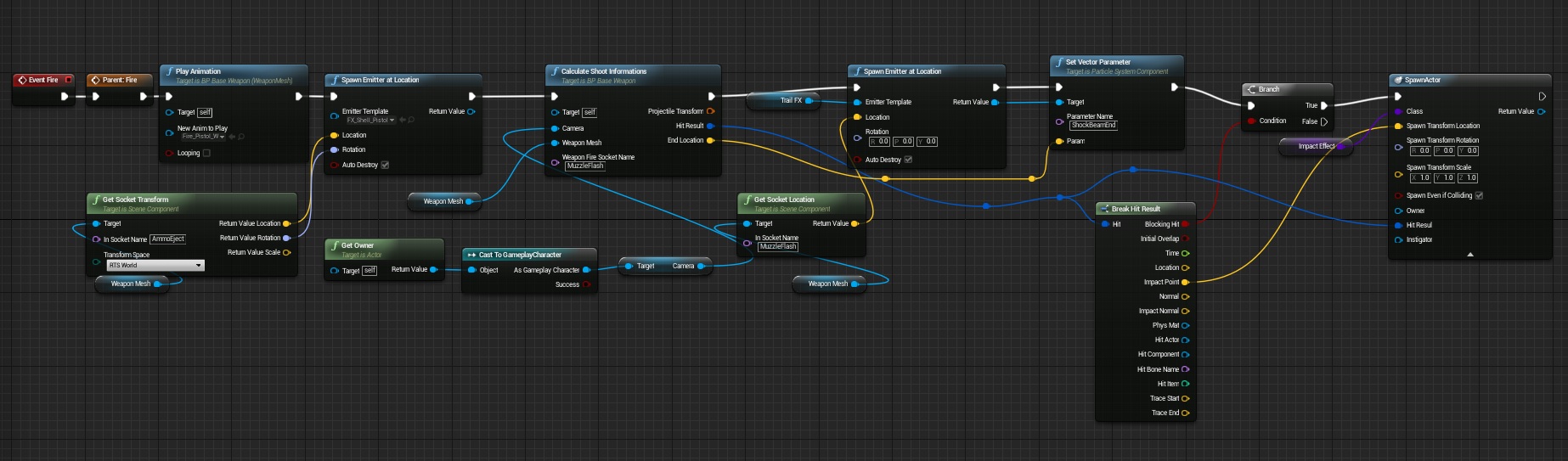The height and width of the screenshot is (461, 1568).
Task: Click the SpawnActor Instigator input pin
Action: (x=1398, y=239)
